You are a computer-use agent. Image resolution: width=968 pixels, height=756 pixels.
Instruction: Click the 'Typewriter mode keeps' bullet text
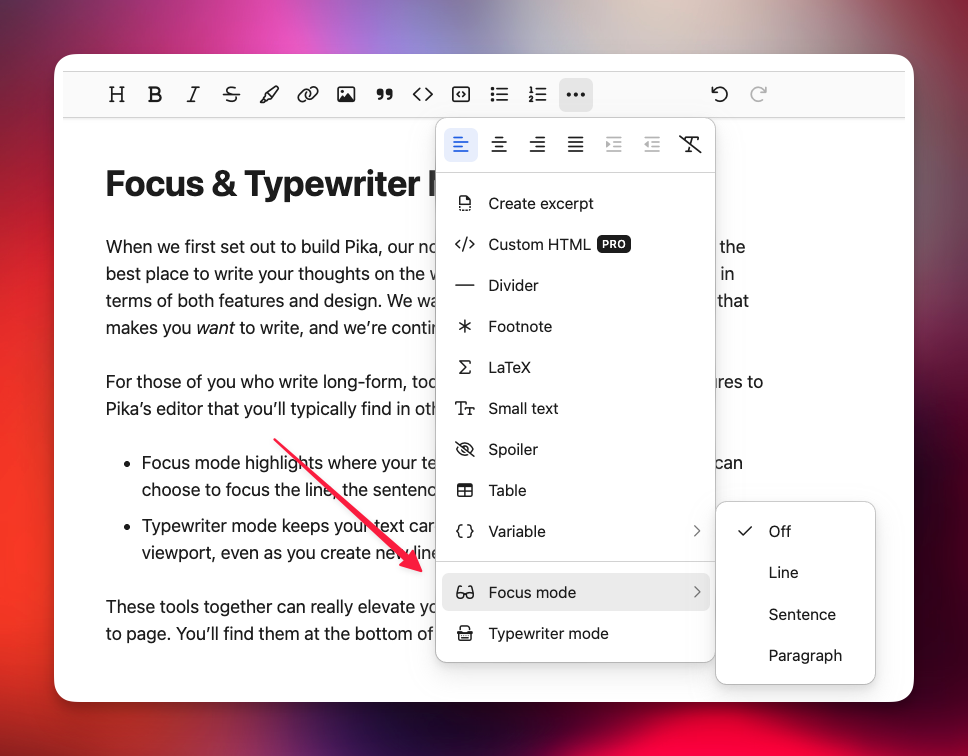tap(288, 539)
